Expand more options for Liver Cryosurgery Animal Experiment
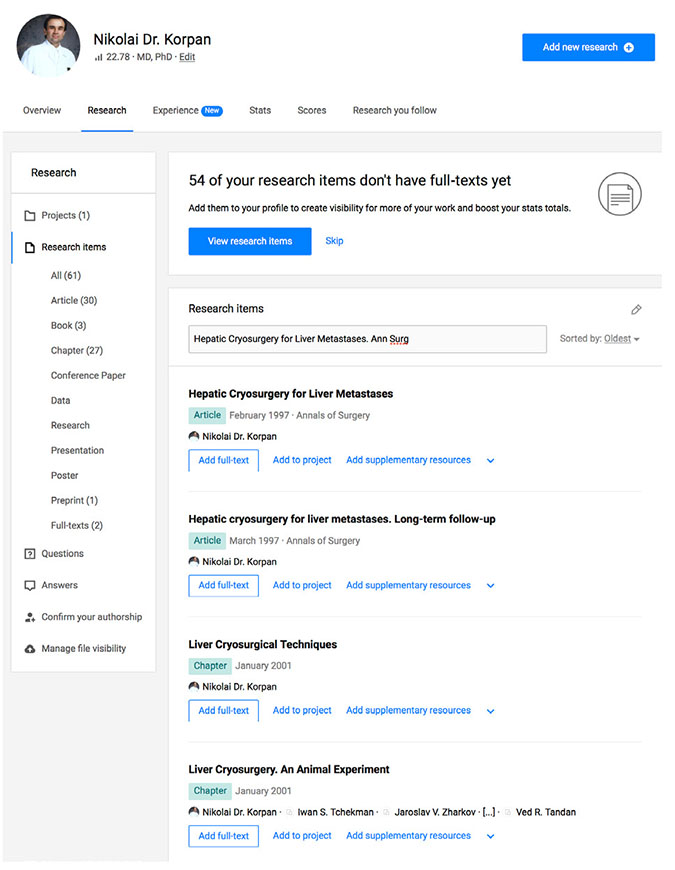The height and width of the screenshot is (870, 675). pos(490,836)
